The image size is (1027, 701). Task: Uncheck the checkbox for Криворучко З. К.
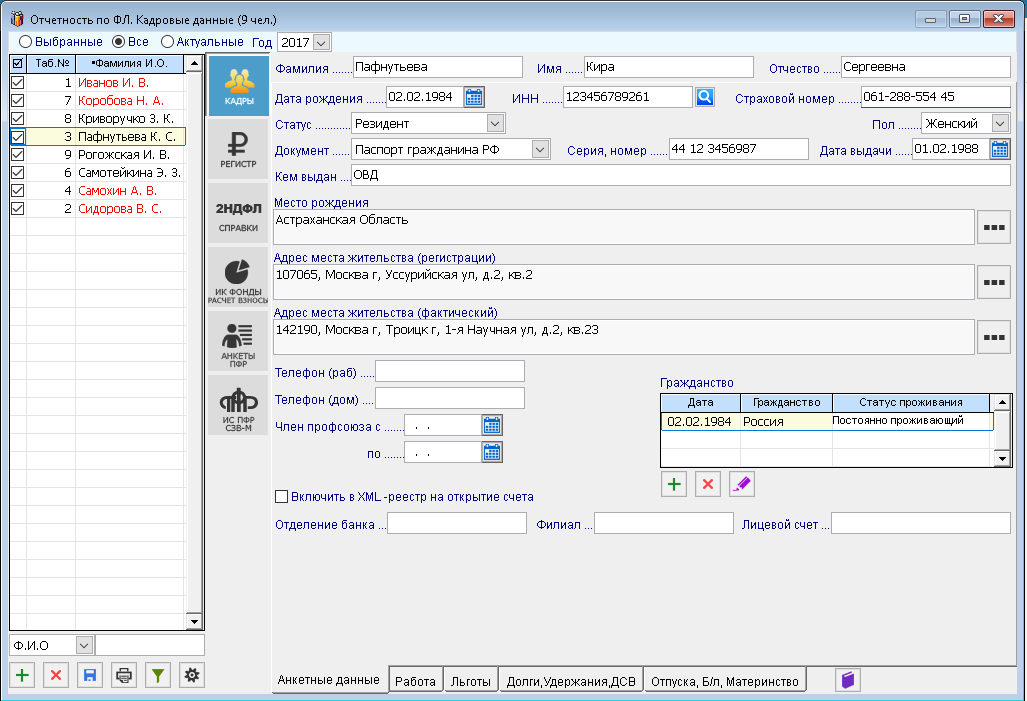coord(18,119)
